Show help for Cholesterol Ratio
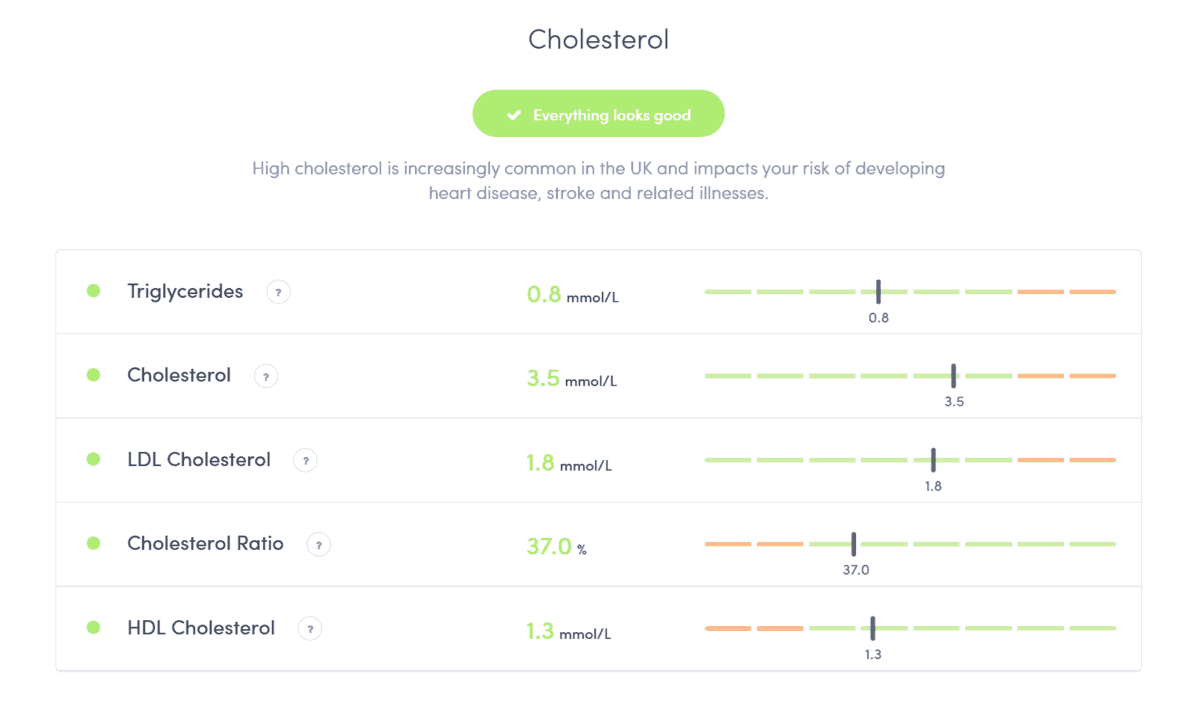This screenshot has height=710, width=1200. coord(318,545)
